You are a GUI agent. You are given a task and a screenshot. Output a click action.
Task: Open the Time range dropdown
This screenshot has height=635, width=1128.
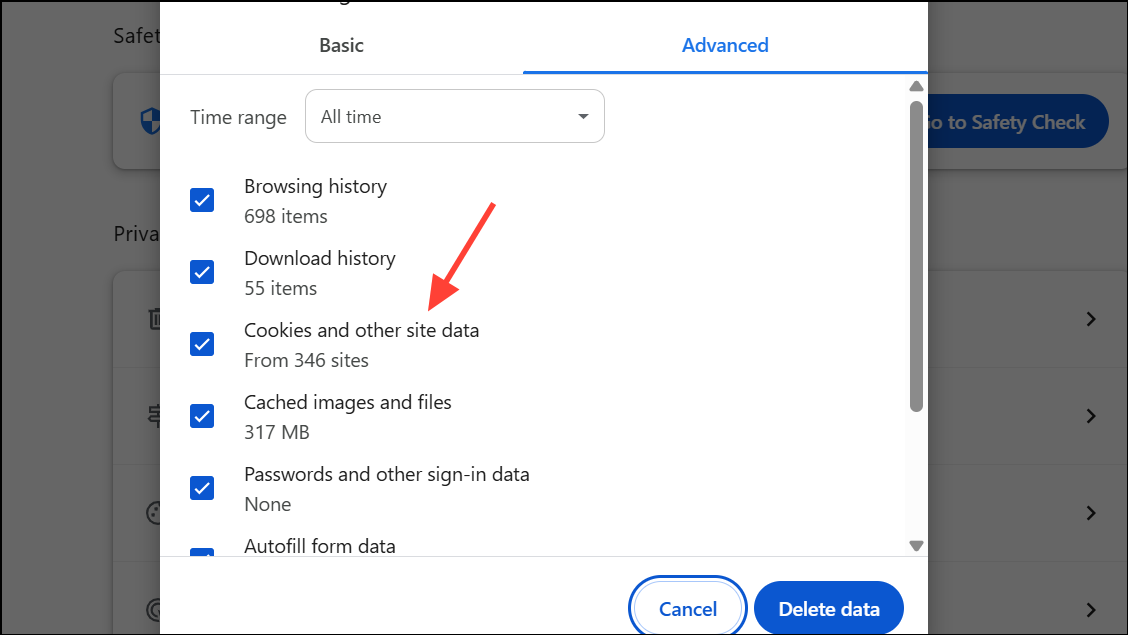(x=454, y=116)
